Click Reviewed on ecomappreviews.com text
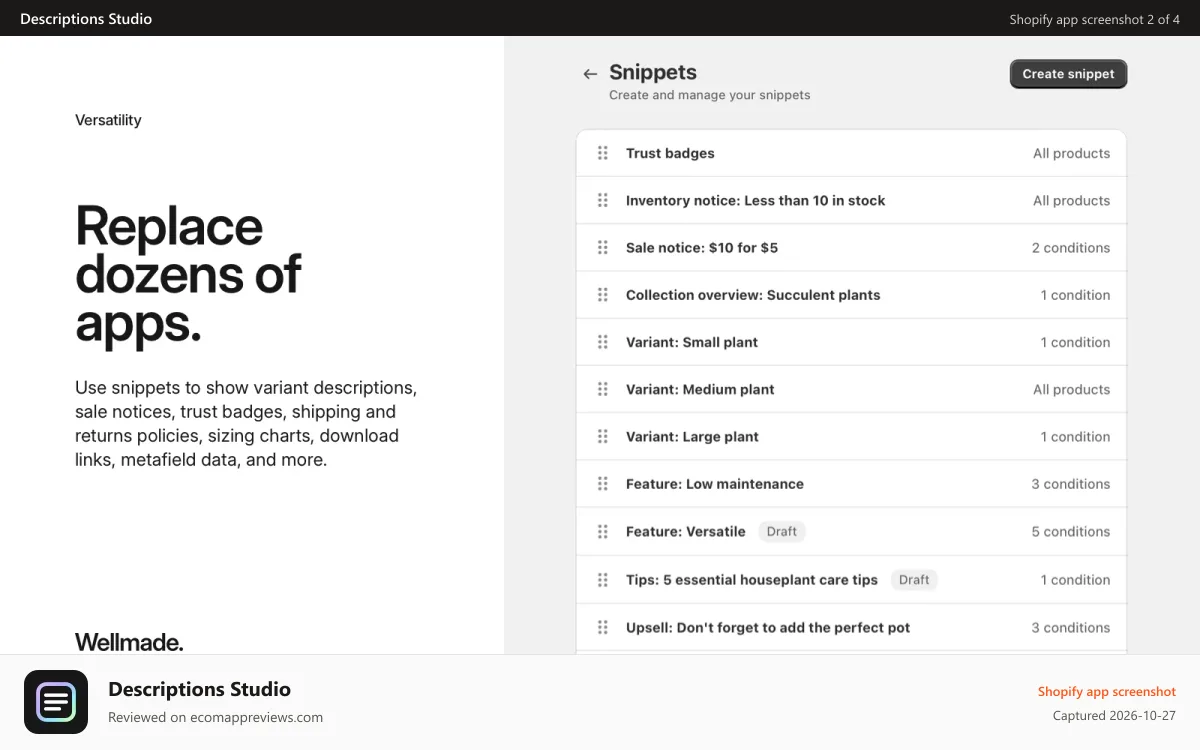The height and width of the screenshot is (750, 1200). [x=215, y=717]
